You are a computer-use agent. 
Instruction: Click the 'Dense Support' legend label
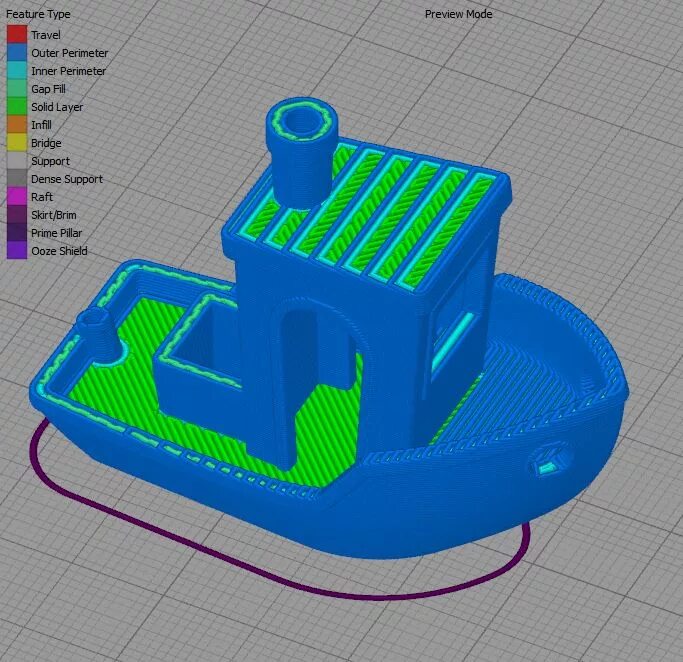67,179
